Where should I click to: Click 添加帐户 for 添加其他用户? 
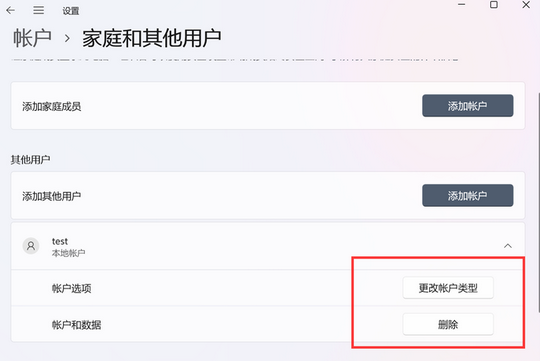pos(468,196)
